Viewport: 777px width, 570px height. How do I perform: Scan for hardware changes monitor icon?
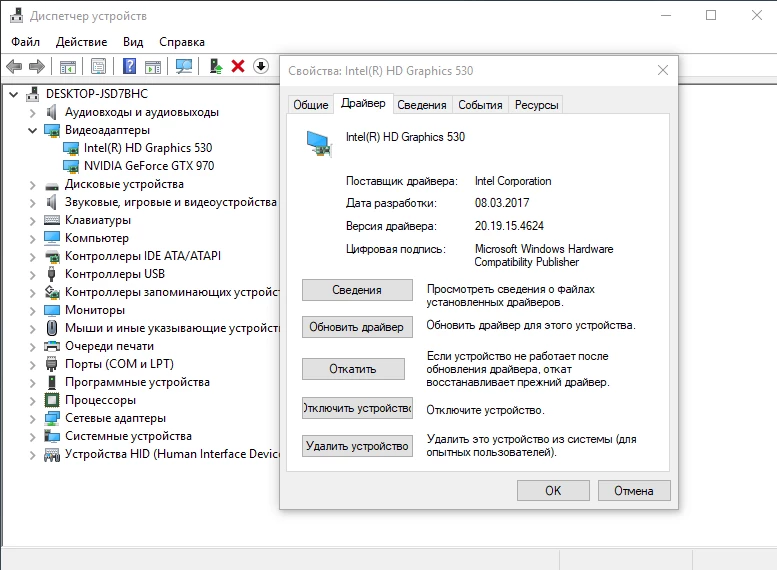point(184,66)
